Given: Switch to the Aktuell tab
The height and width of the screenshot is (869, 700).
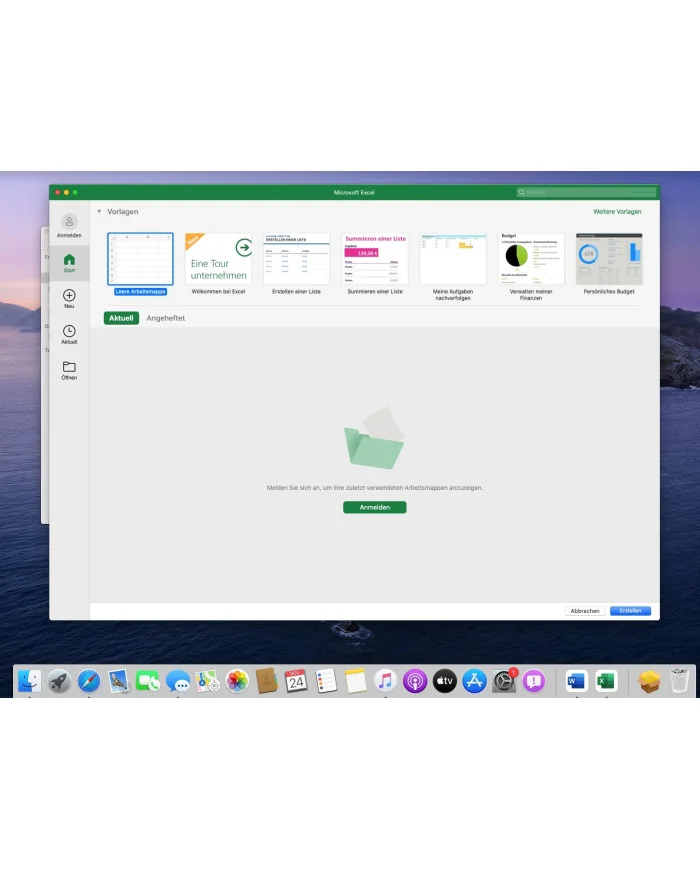Looking at the screenshot, I should point(121,318).
